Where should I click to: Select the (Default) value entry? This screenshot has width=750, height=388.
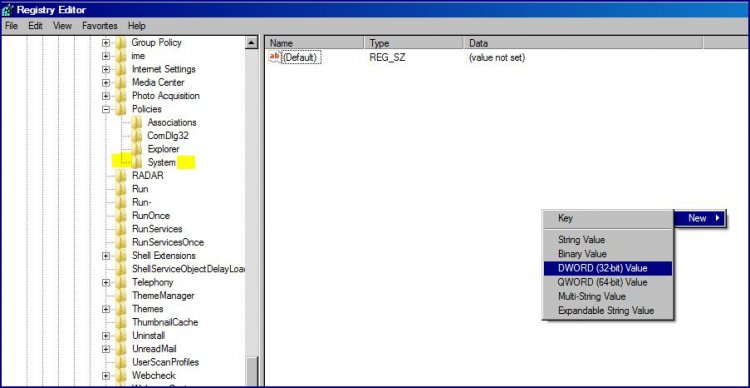click(301, 58)
